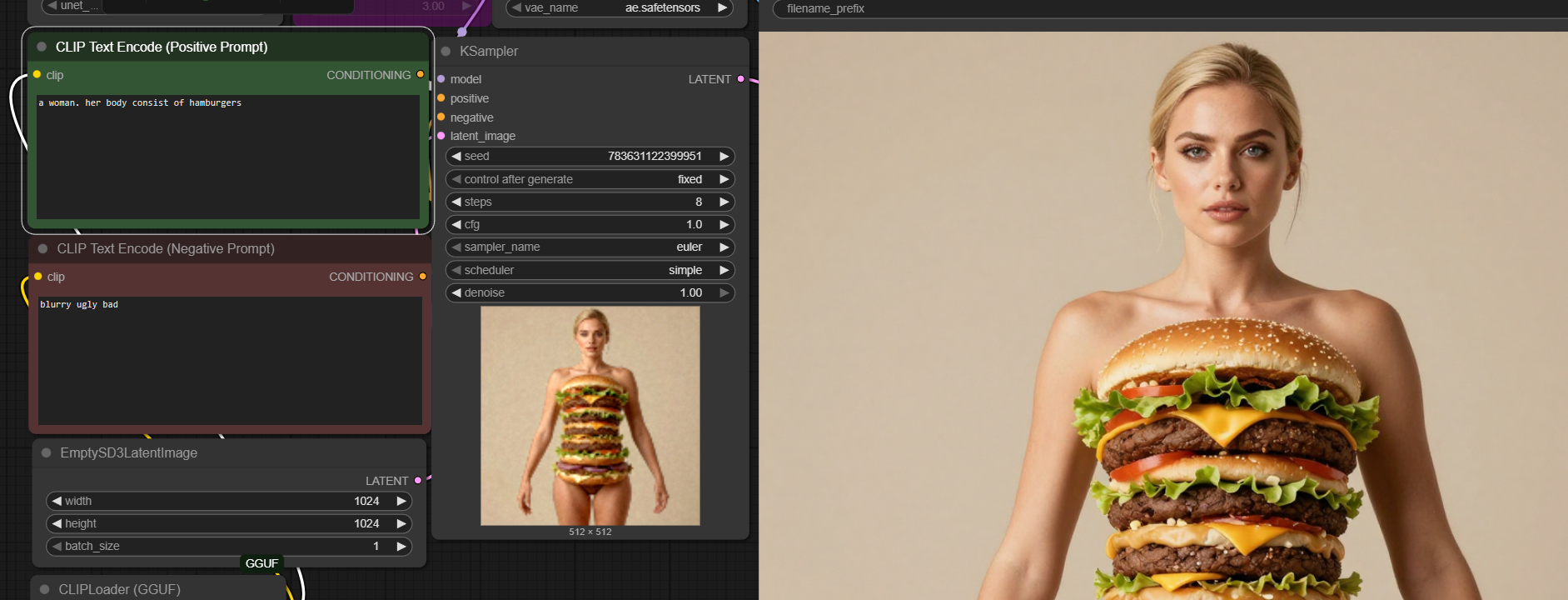Open the control after generate dropdown showing fixed
Image resolution: width=1568 pixels, height=600 pixels.
coord(590,179)
